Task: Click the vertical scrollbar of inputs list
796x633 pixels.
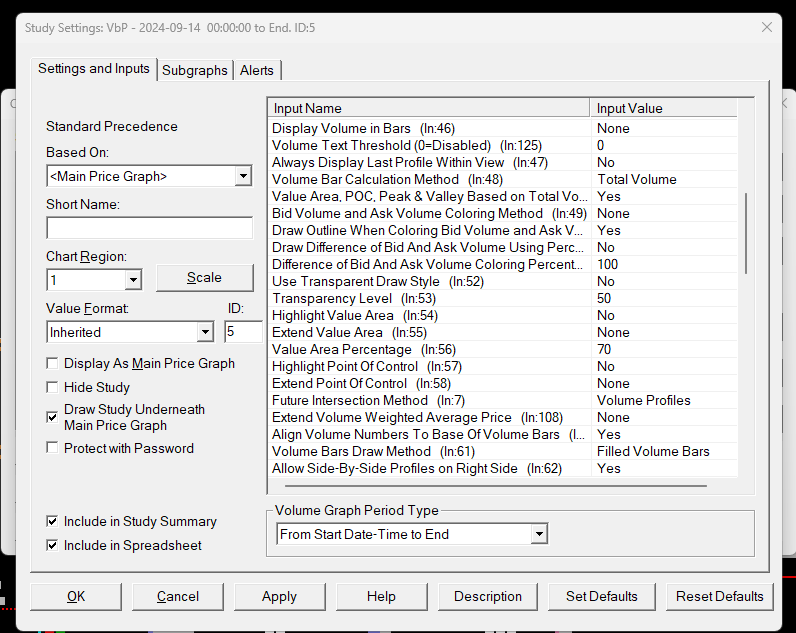Action: point(745,235)
